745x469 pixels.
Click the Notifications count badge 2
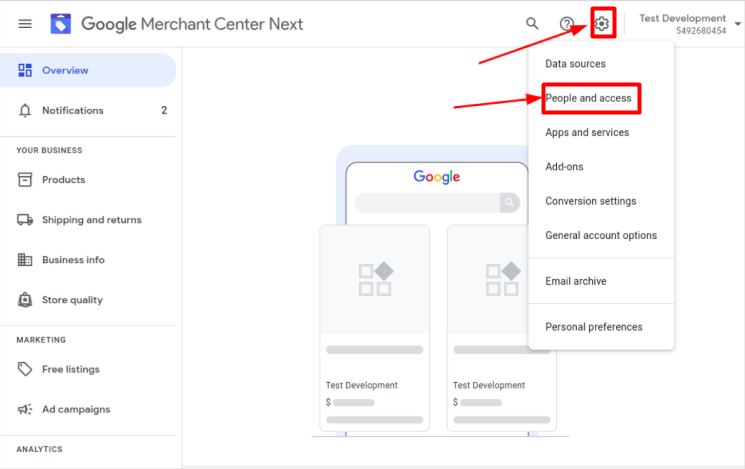pos(164,110)
